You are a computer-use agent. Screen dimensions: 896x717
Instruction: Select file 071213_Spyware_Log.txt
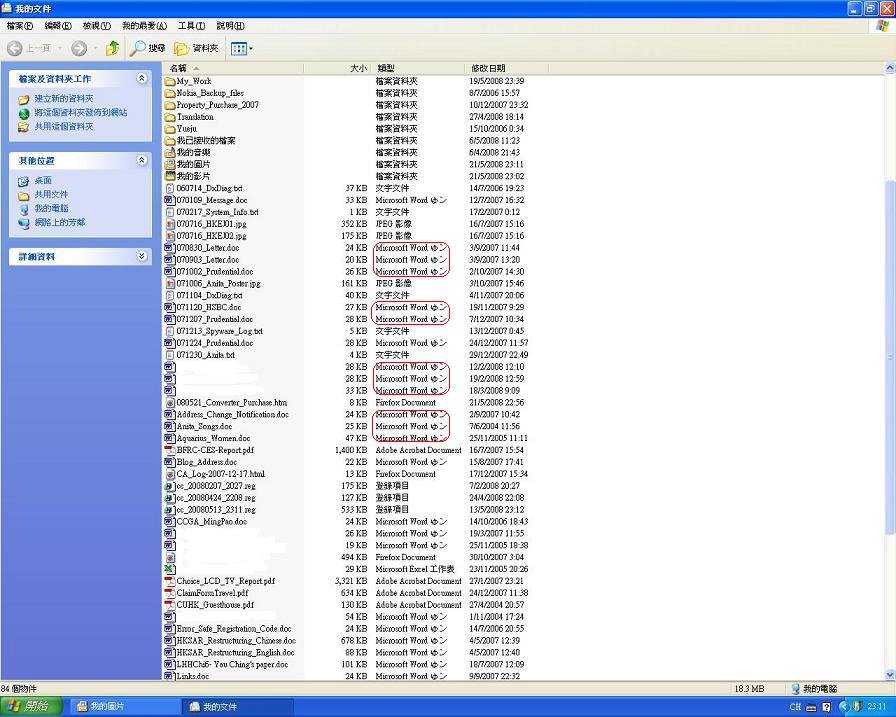coord(219,331)
